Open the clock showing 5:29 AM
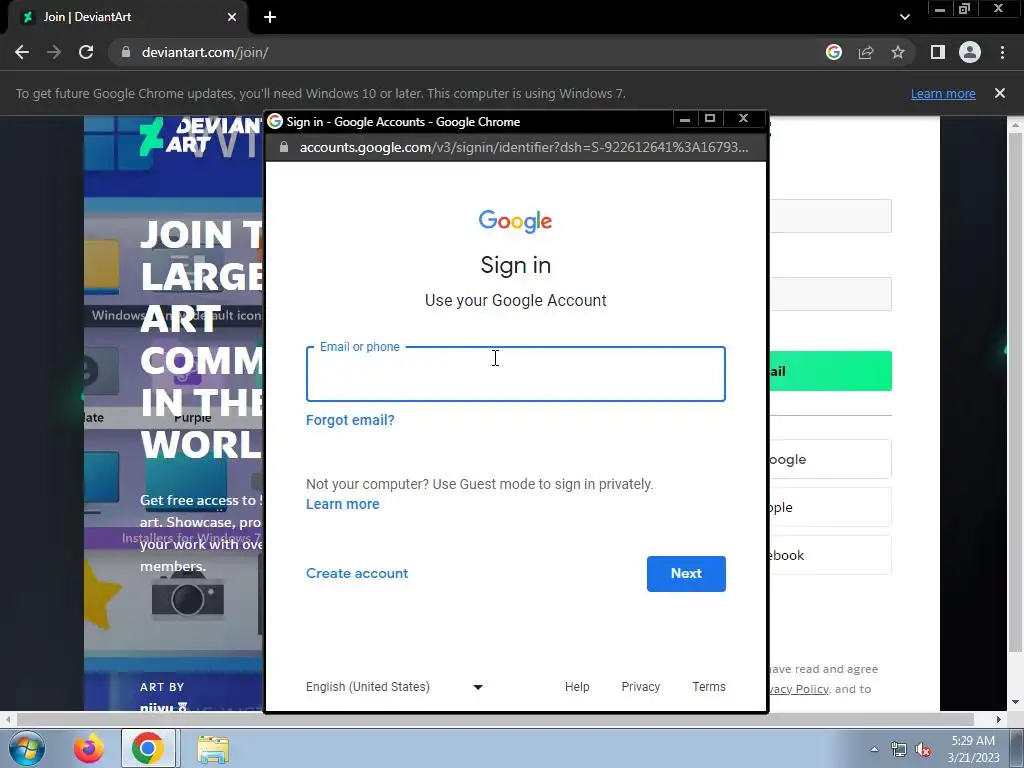The width and height of the screenshot is (1024, 768). click(x=973, y=749)
